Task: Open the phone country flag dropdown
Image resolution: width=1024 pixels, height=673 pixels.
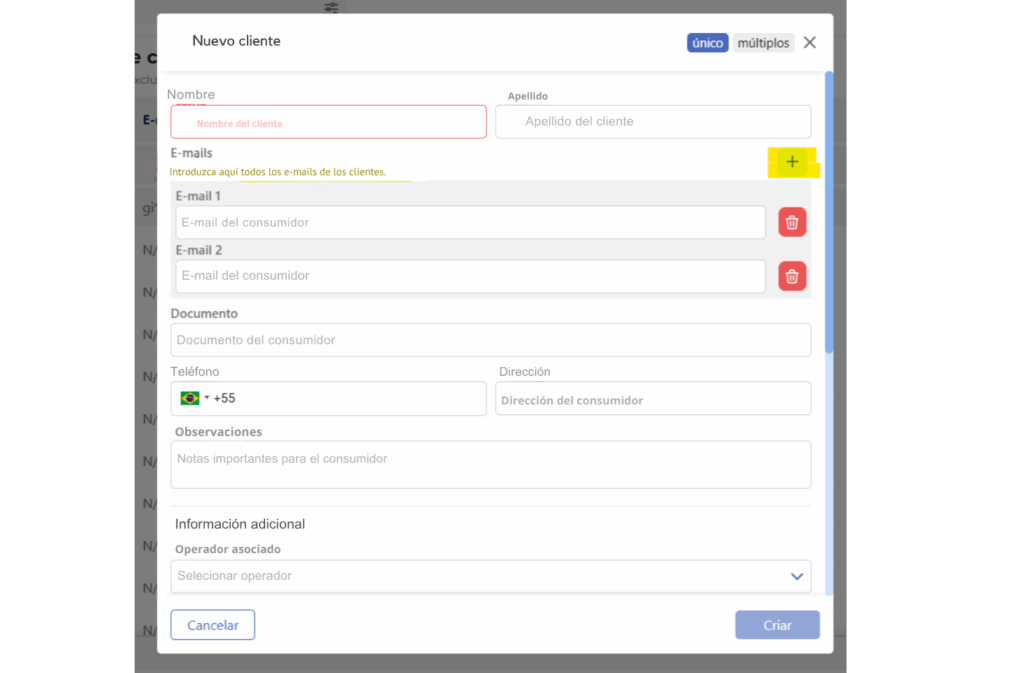Action: 193,398
